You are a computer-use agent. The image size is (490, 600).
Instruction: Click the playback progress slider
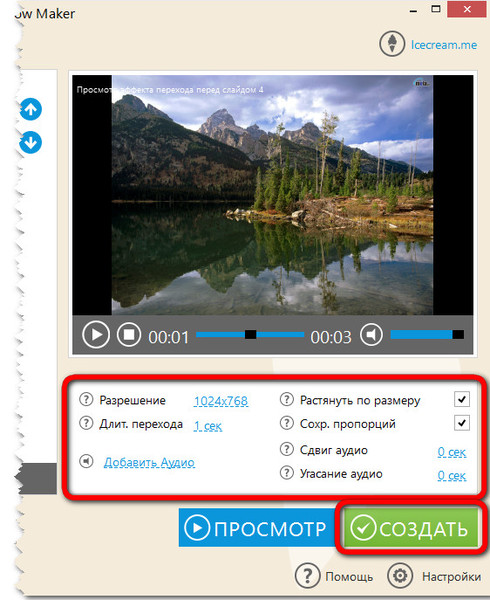pos(250,335)
